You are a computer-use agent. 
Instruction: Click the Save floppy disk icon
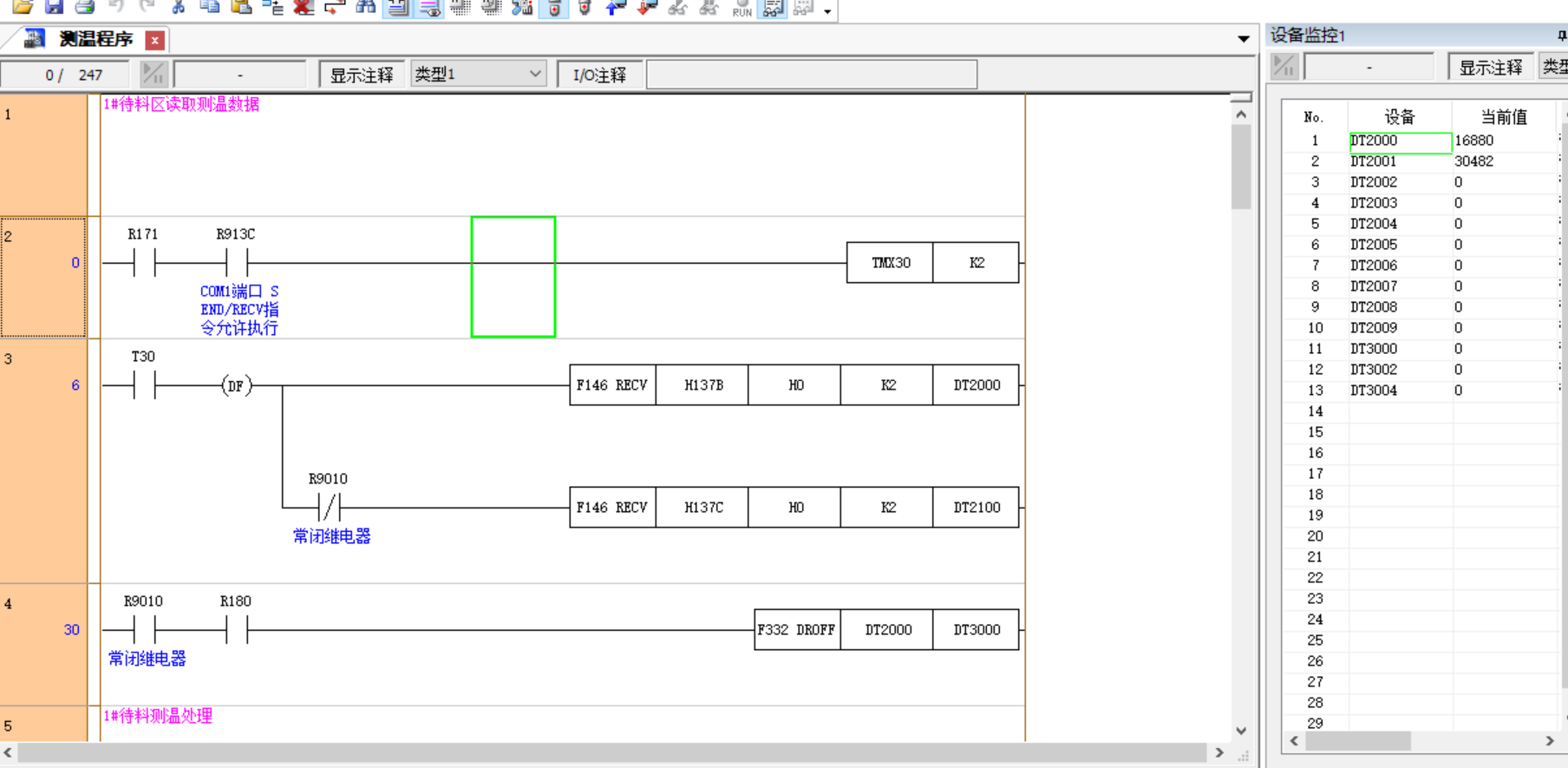(54, 7)
